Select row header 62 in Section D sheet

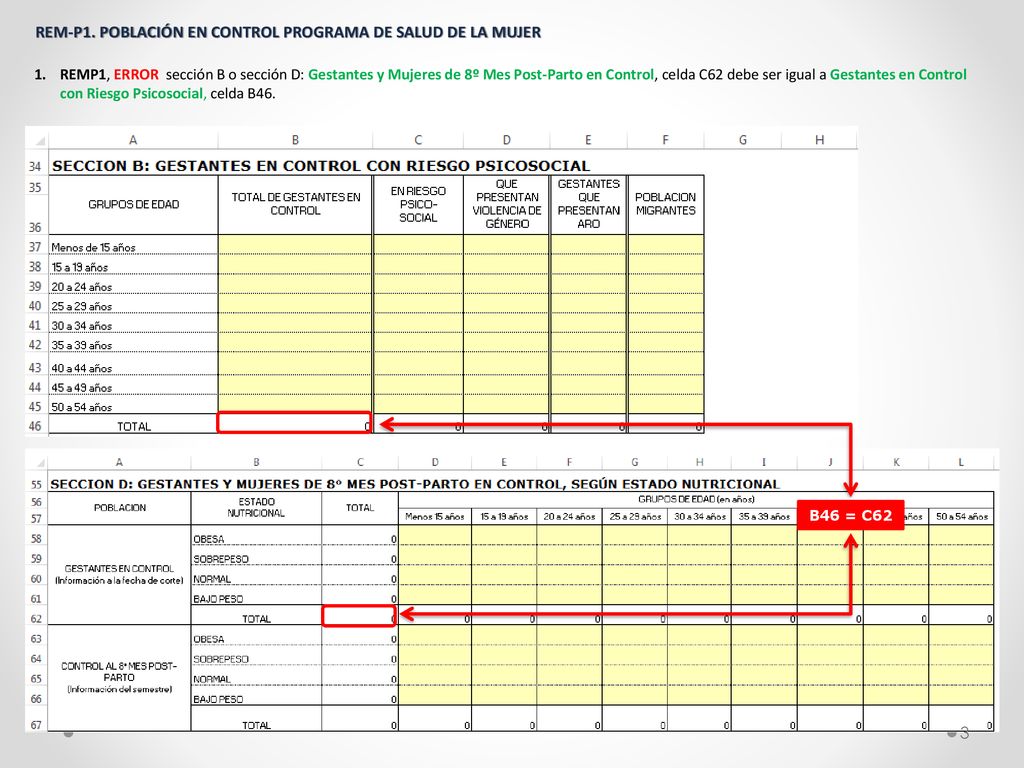pos(37,618)
